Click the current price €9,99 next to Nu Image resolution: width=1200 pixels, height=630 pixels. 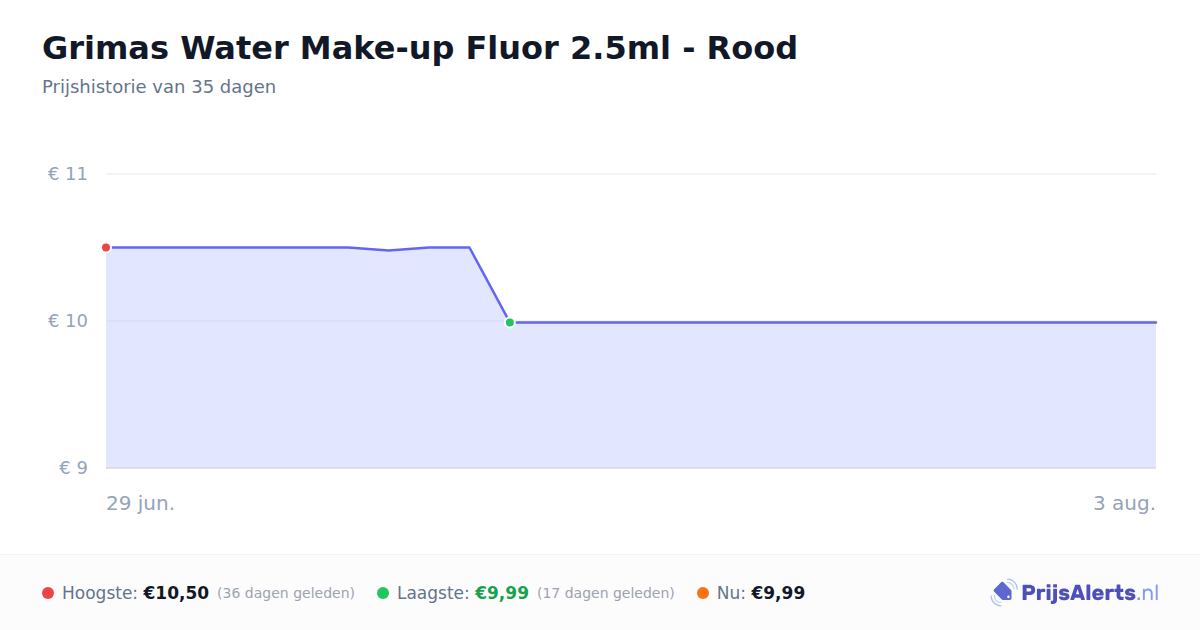(778, 593)
